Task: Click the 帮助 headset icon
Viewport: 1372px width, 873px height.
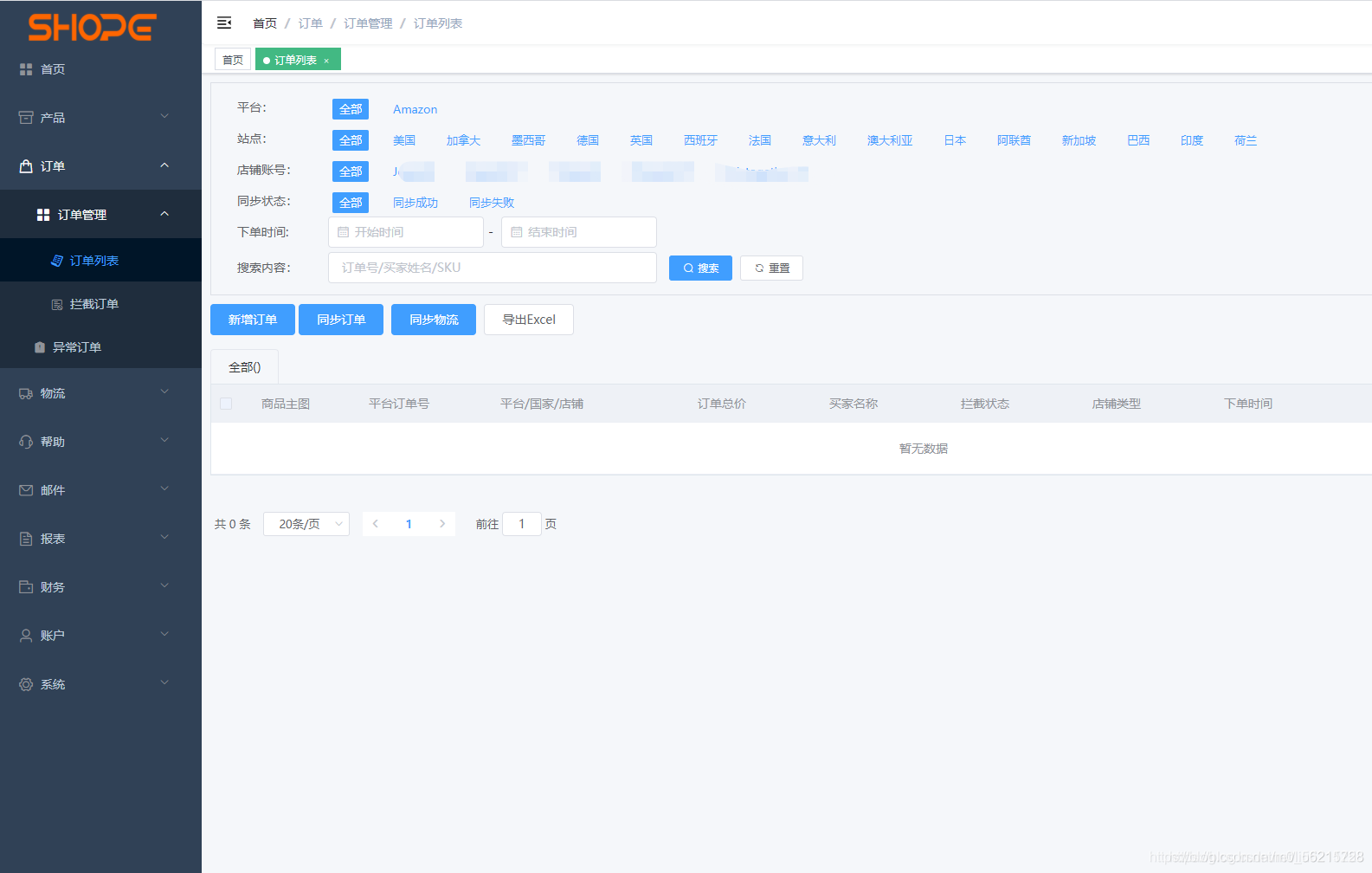Action: click(x=26, y=442)
